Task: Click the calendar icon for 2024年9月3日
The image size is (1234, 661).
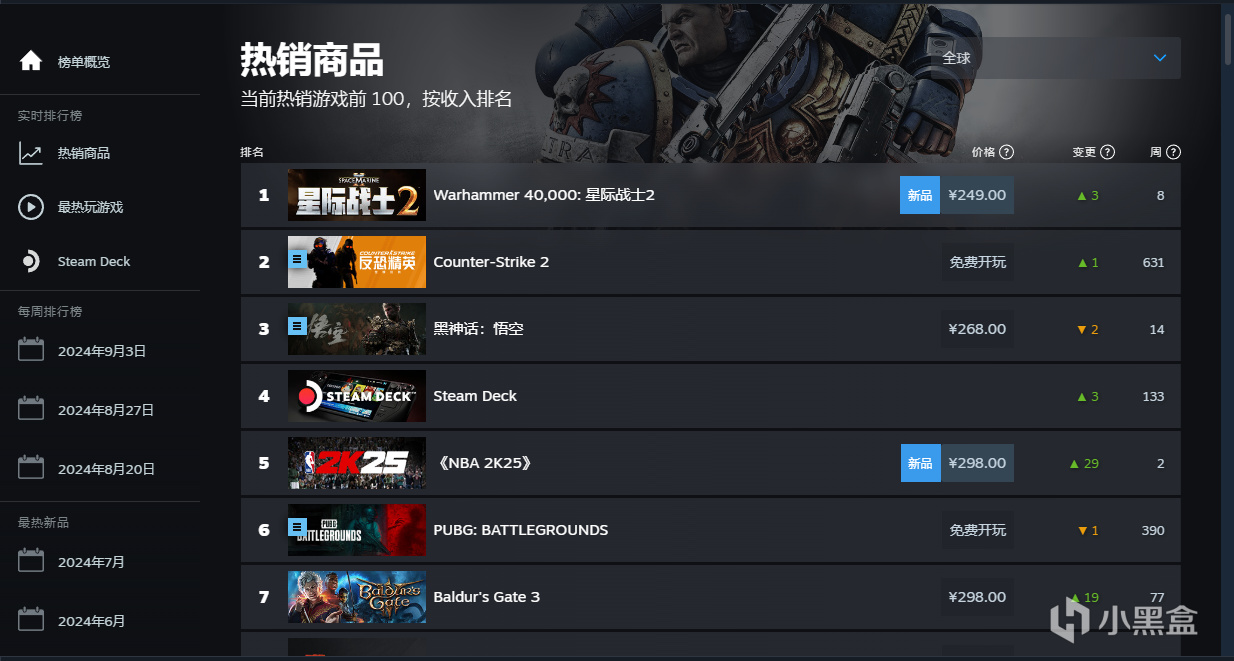Action: 31,351
